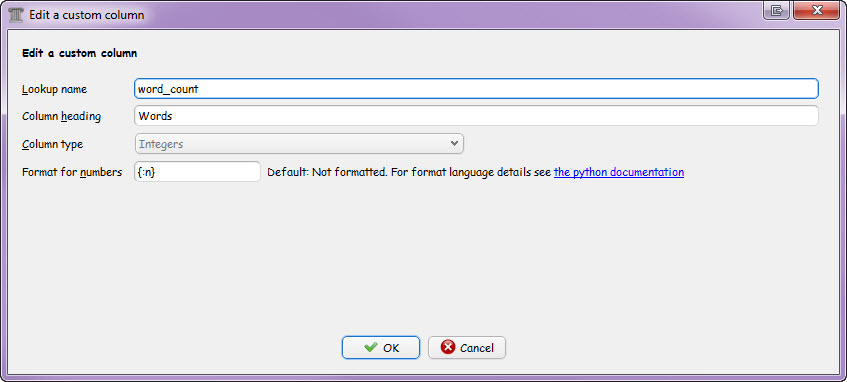
Task: Click the green checkmark icon on OK
Action: tap(371, 347)
